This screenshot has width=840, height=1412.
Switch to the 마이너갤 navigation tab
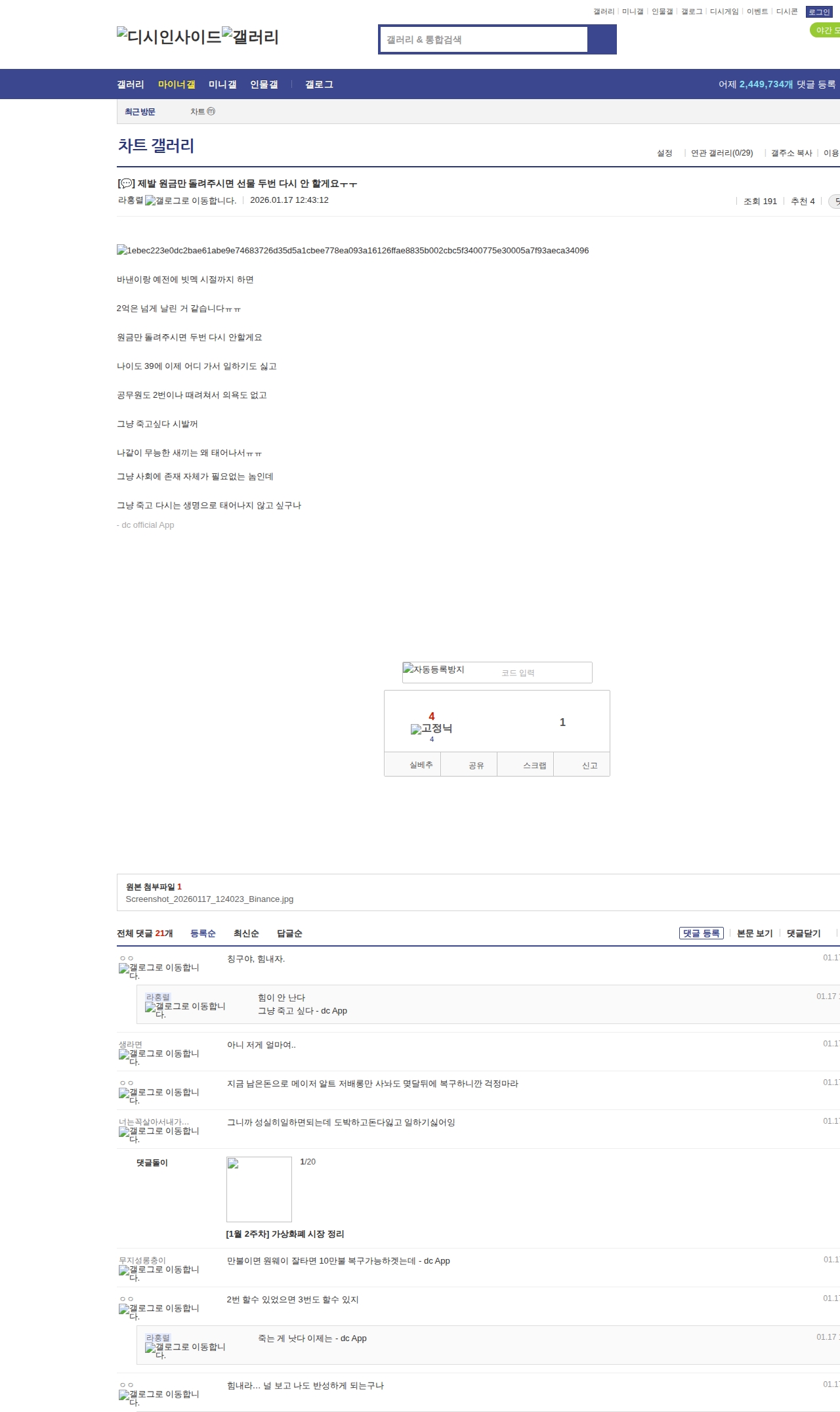pyautogui.click(x=177, y=85)
